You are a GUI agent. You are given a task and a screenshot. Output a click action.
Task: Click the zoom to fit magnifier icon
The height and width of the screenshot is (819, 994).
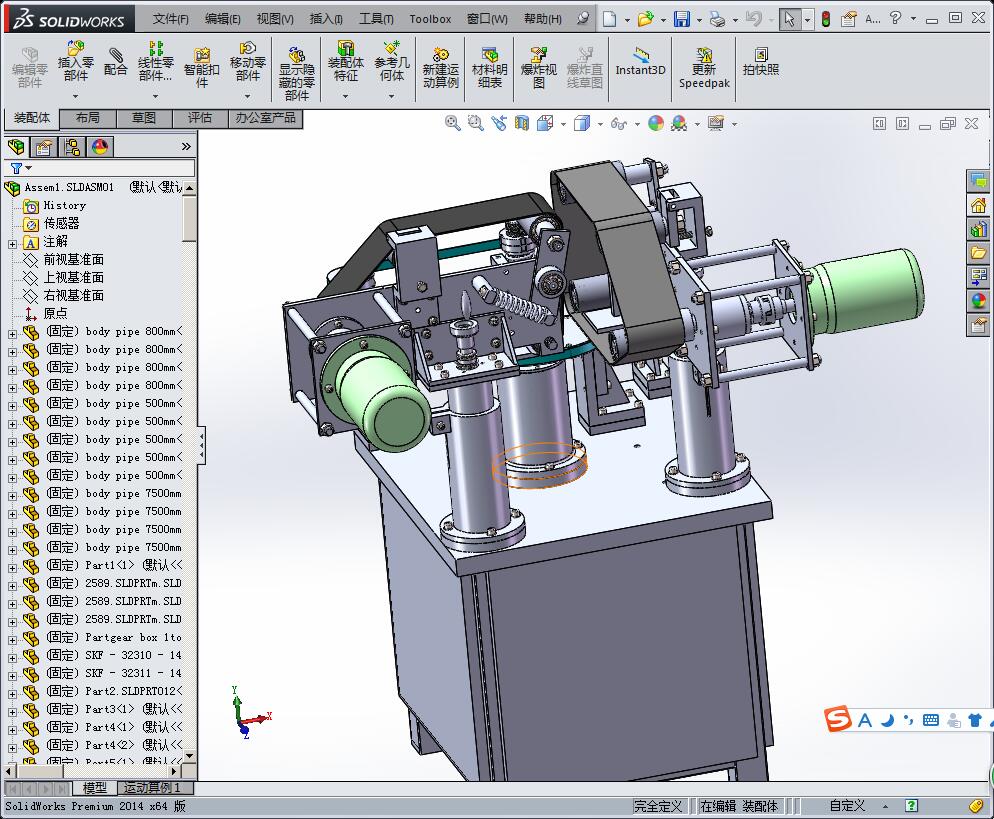point(453,123)
